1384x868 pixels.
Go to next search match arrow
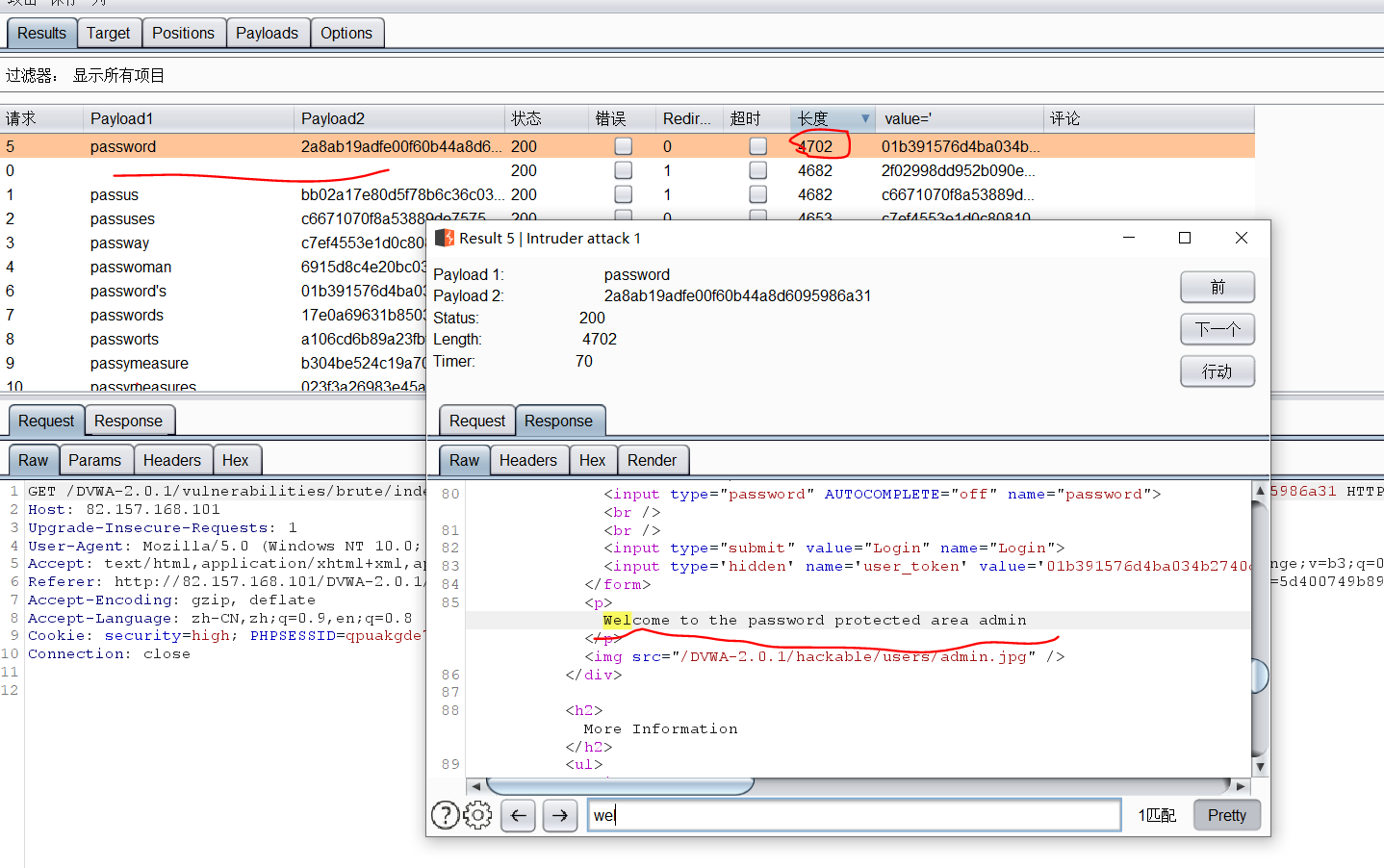pos(560,816)
